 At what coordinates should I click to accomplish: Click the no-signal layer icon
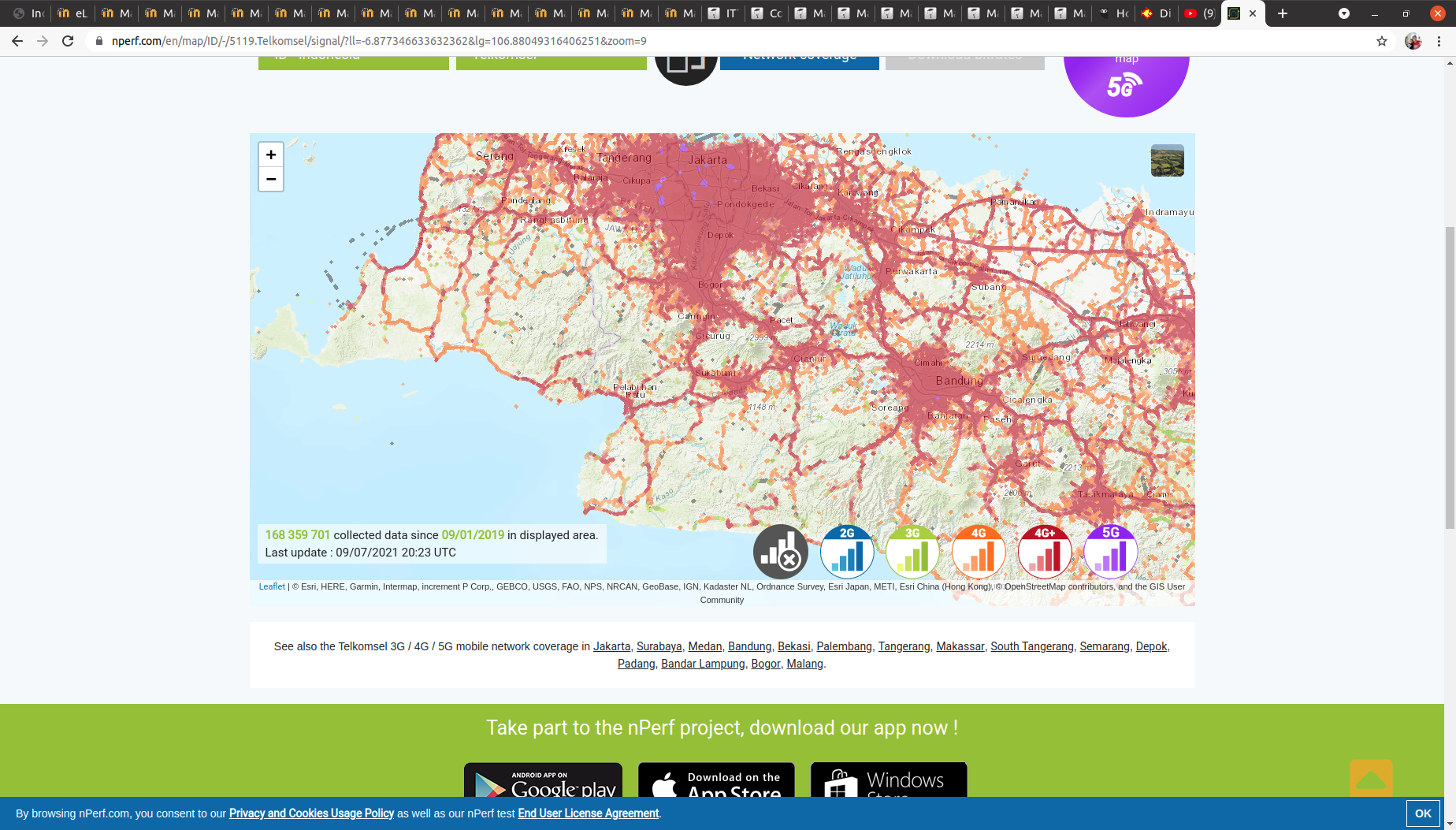click(x=780, y=552)
